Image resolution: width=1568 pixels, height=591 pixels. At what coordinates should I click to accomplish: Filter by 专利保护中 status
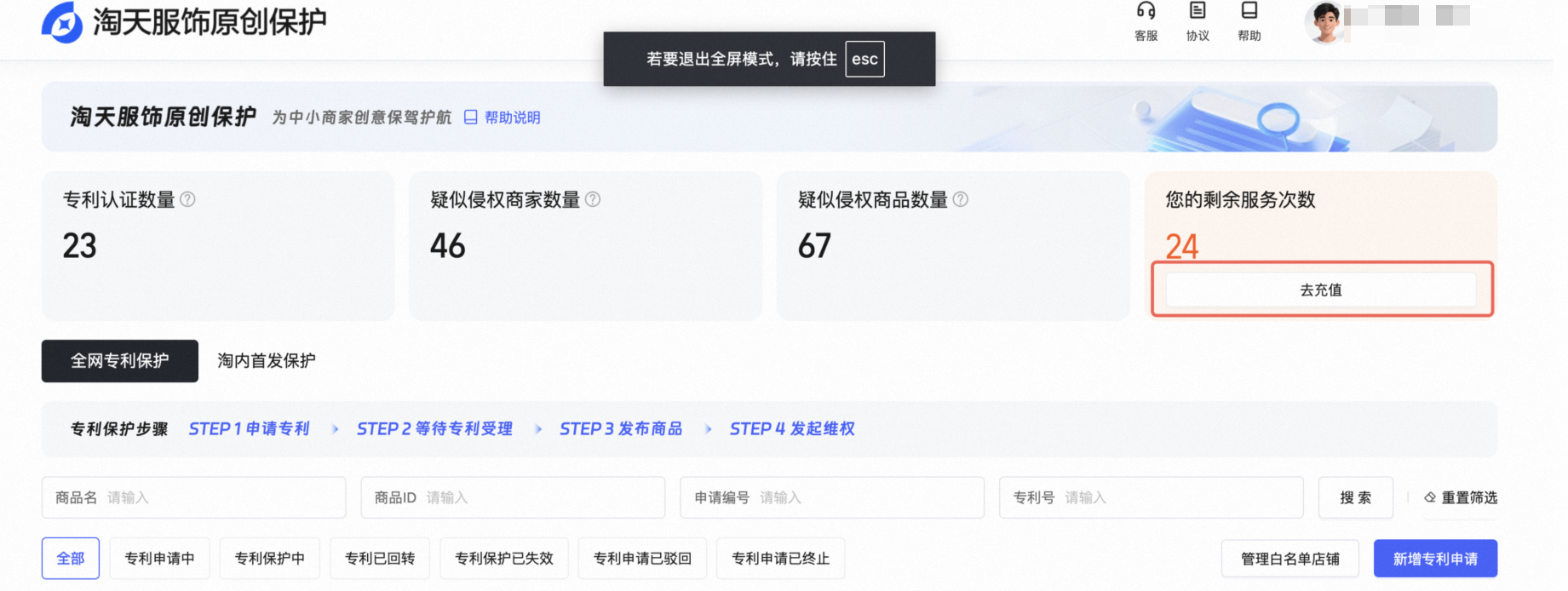pos(270,559)
